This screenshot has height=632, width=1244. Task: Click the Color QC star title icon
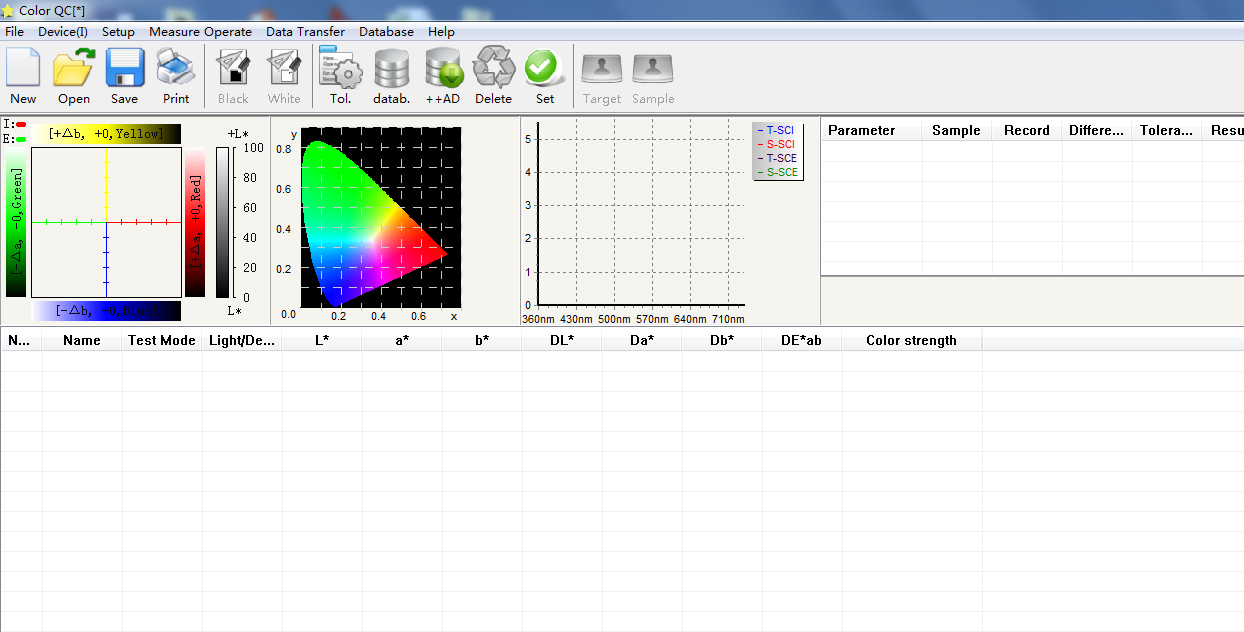click(8, 9)
